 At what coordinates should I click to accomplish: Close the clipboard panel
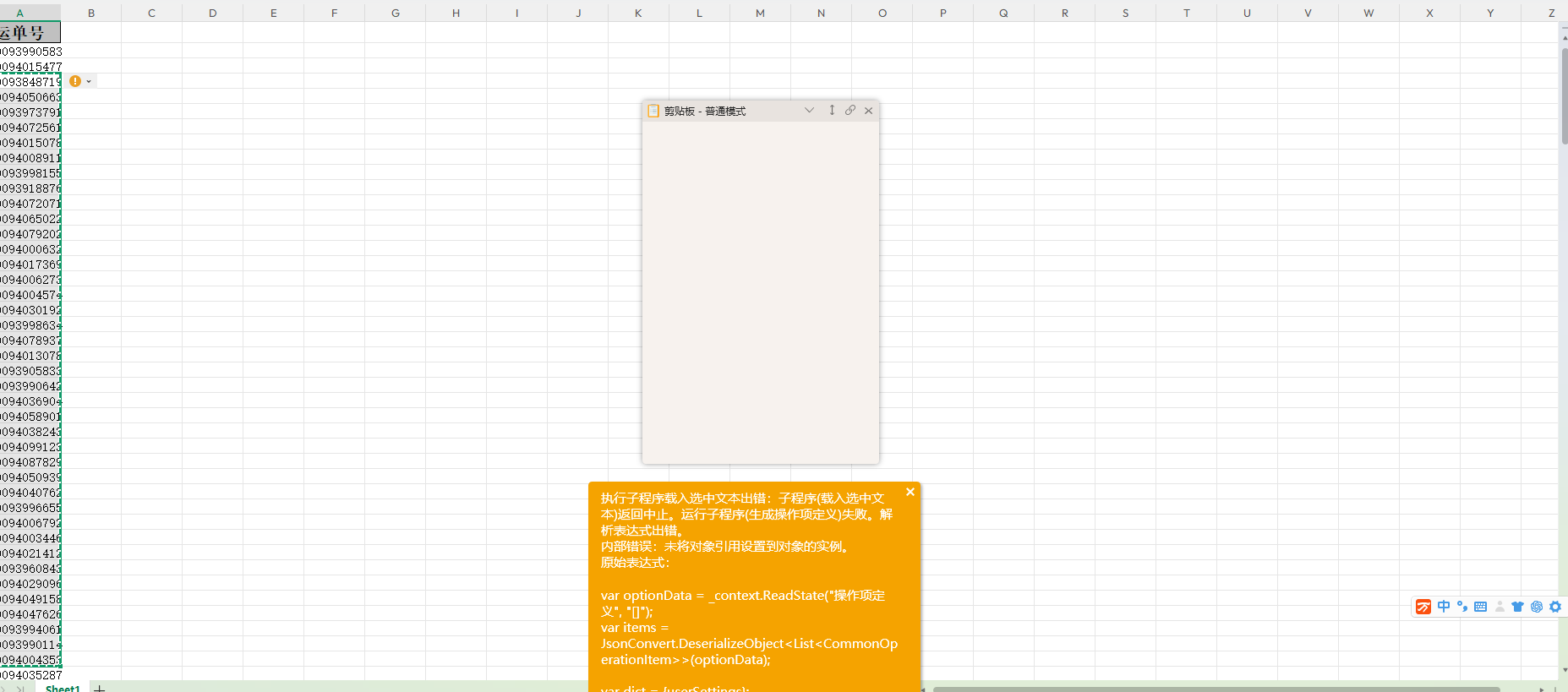point(868,111)
